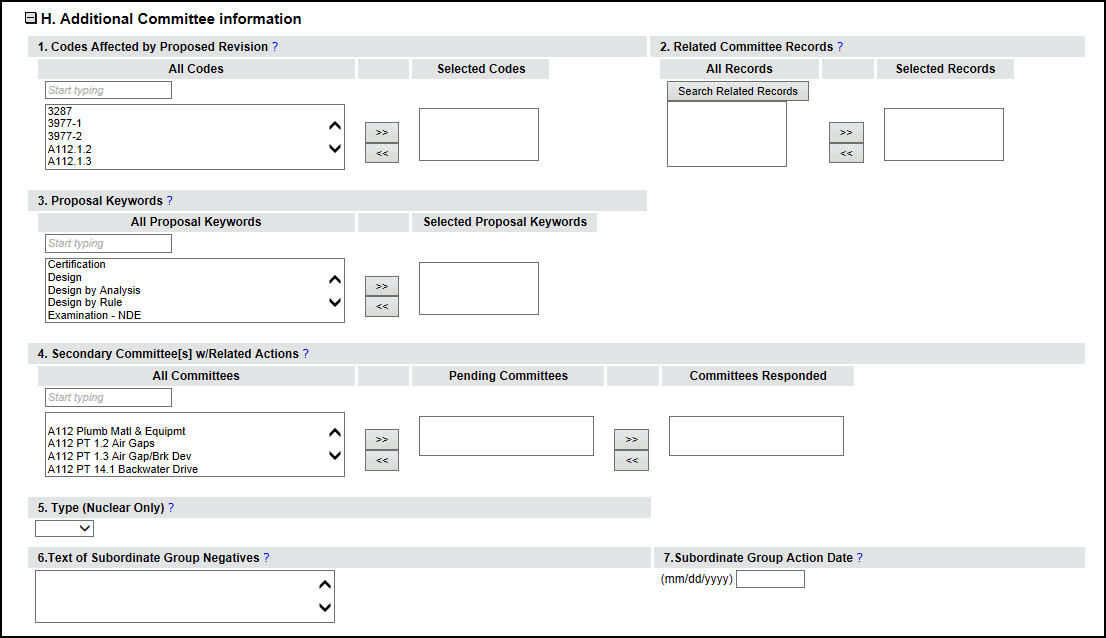Click the Proposal Keywords help question mark

[x=170, y=201]
